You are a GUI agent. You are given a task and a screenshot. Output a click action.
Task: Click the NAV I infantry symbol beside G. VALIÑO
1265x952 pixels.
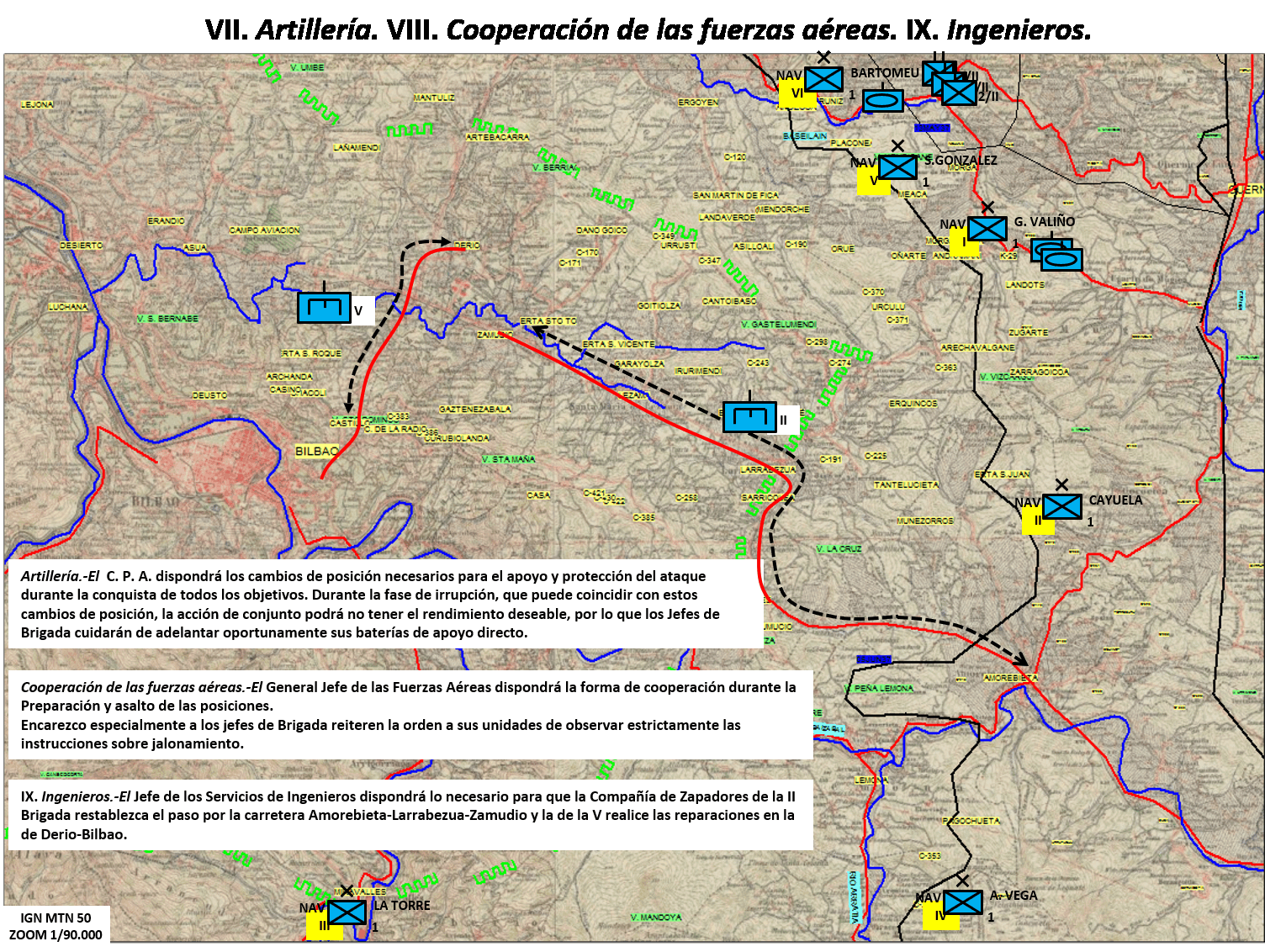click(987, 229)
